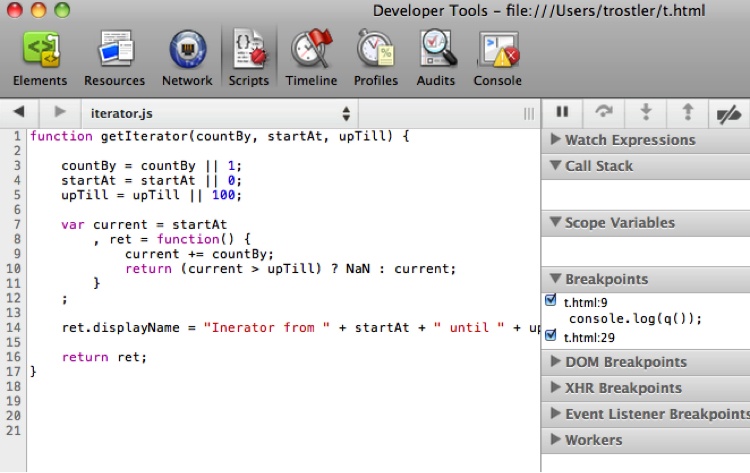Open the Resources panel
This screenshot has width=750, height=473.
point(115,58)
